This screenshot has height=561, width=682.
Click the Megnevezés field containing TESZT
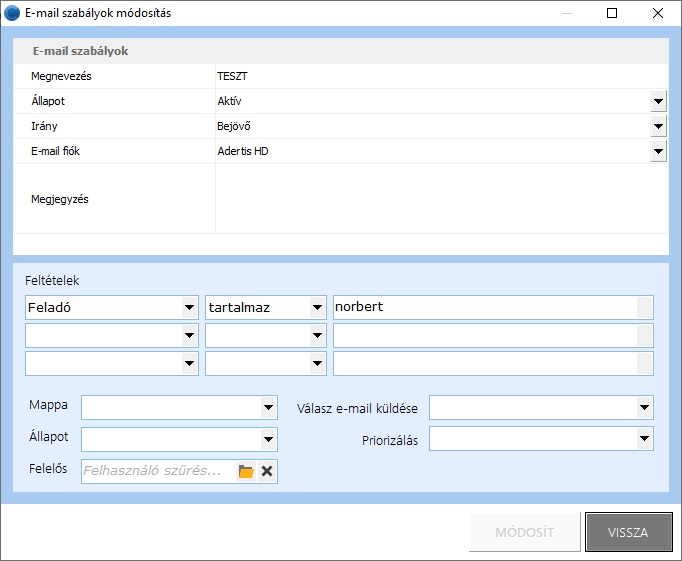pos(440,76)
